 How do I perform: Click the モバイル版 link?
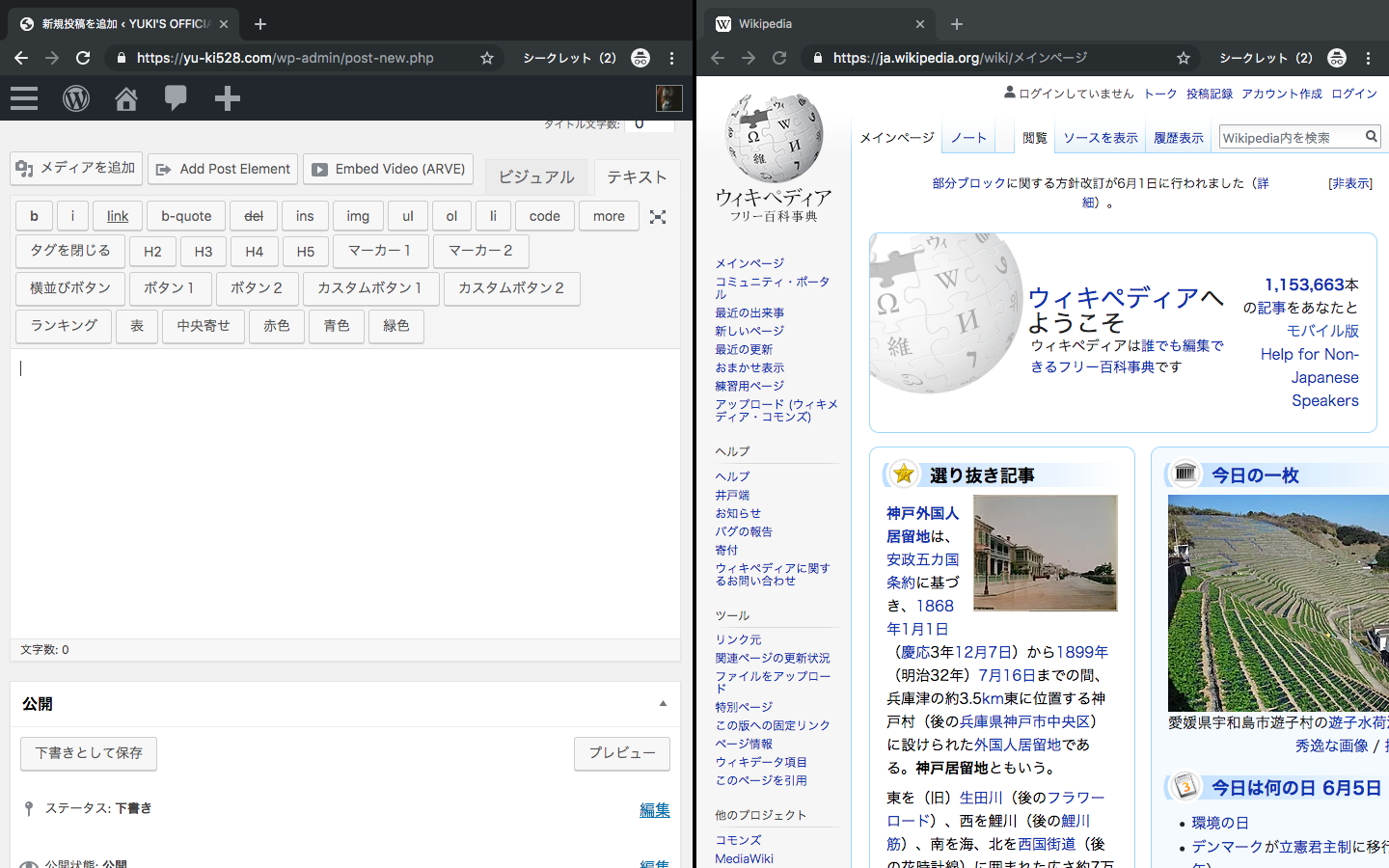1322,331
